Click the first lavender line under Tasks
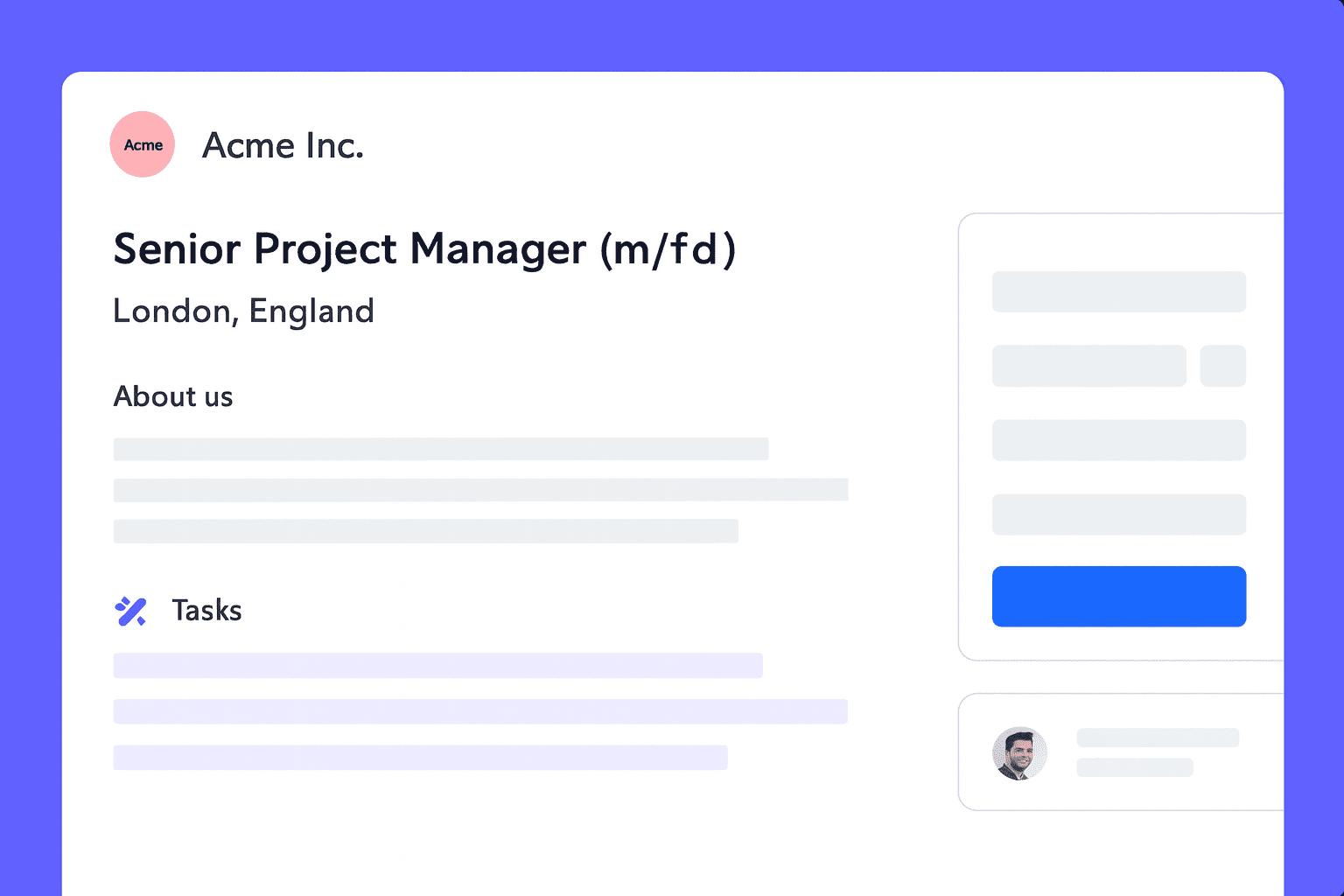Image resolution: width=1344 pixels, height=896 pixels. [437, 665]
